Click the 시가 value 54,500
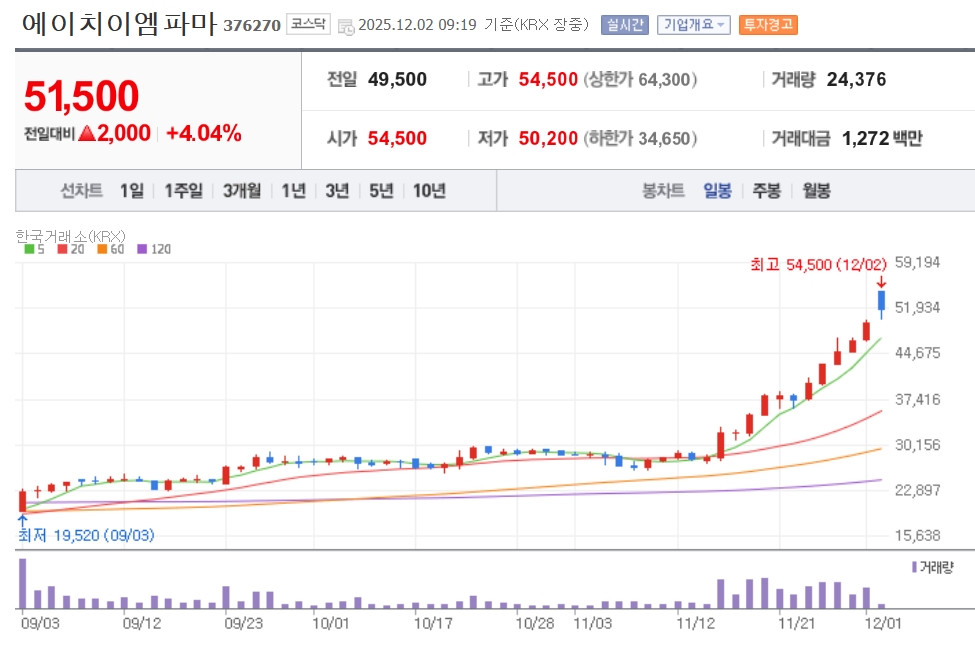The width and height of the screenshot is (975, 661). (397, 138)
